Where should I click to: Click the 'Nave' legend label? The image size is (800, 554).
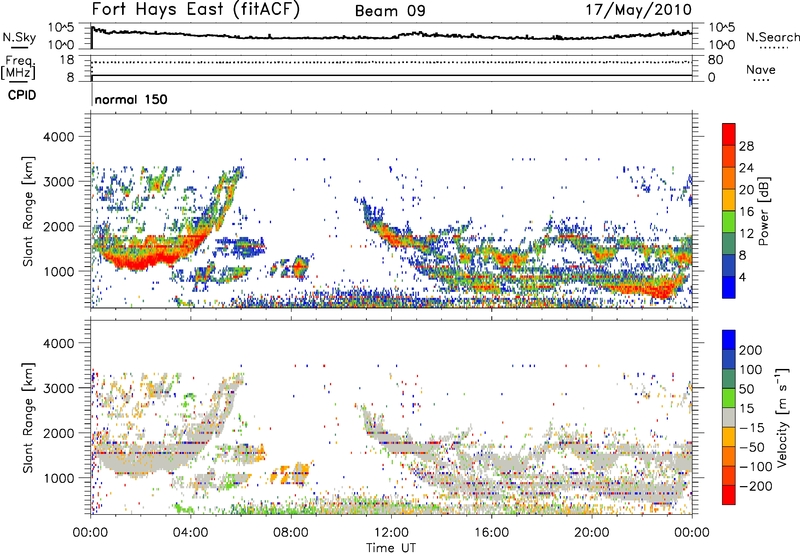[761, 69]
